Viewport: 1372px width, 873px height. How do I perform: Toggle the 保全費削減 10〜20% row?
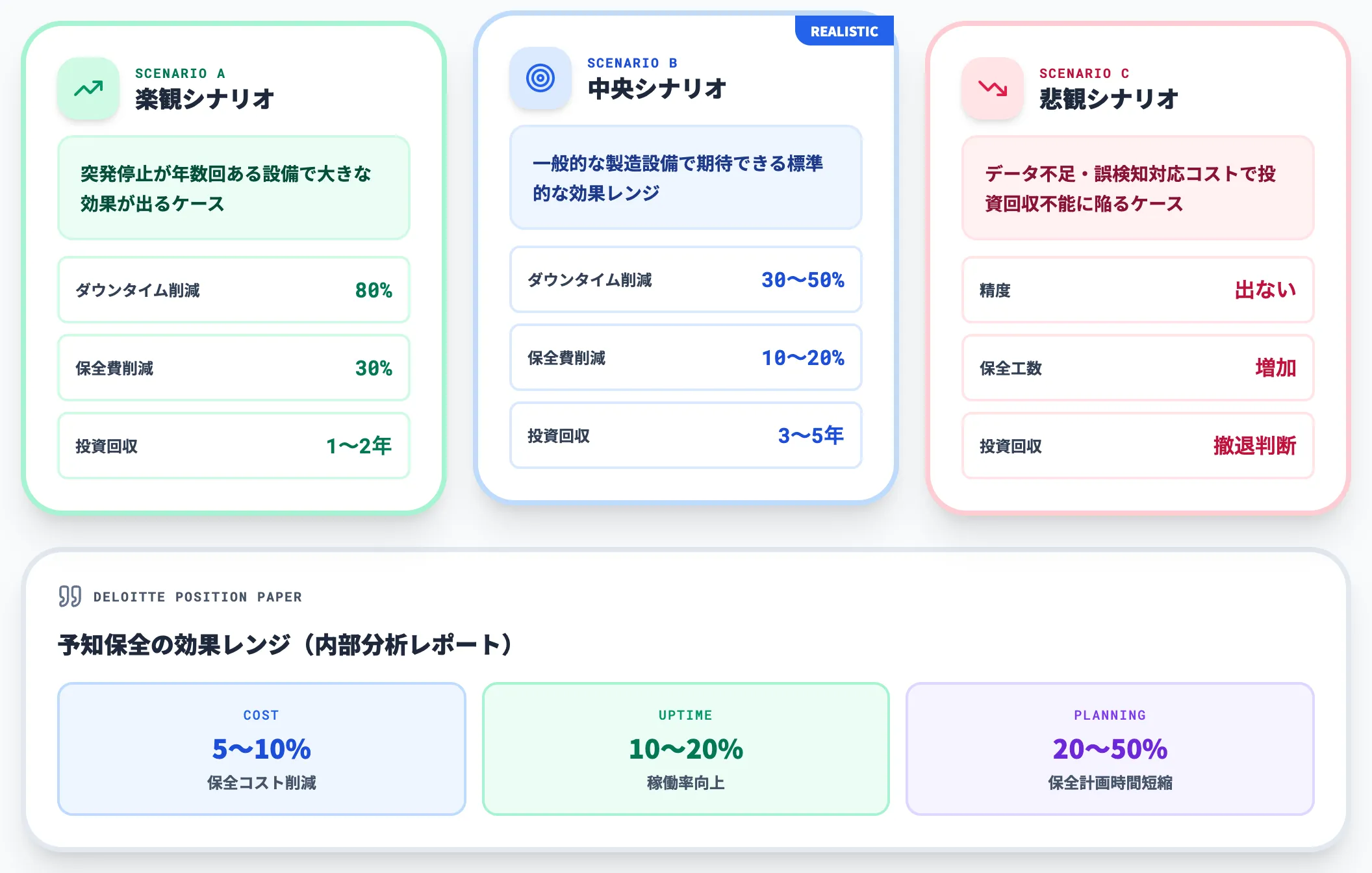(x=684, y=358)
